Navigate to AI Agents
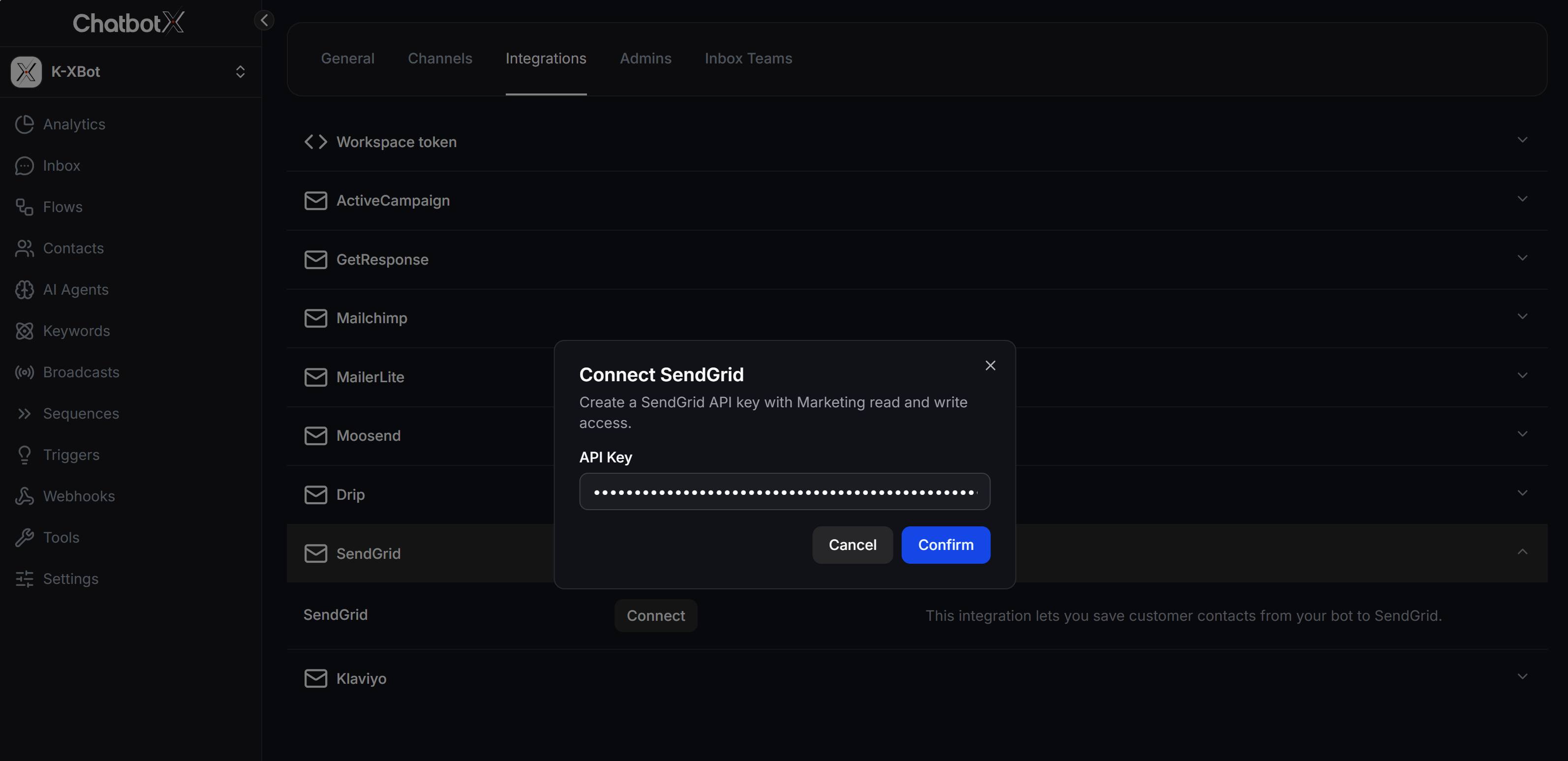1568x761 pixels. pos(62,290)
